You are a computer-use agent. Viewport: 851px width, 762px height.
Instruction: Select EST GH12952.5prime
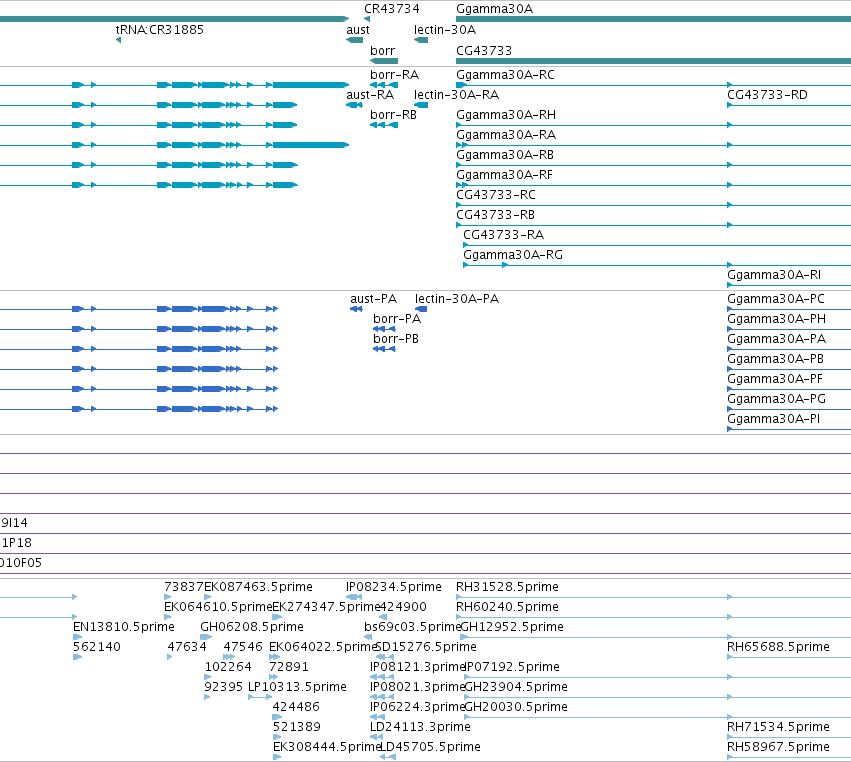click(512, 627)
